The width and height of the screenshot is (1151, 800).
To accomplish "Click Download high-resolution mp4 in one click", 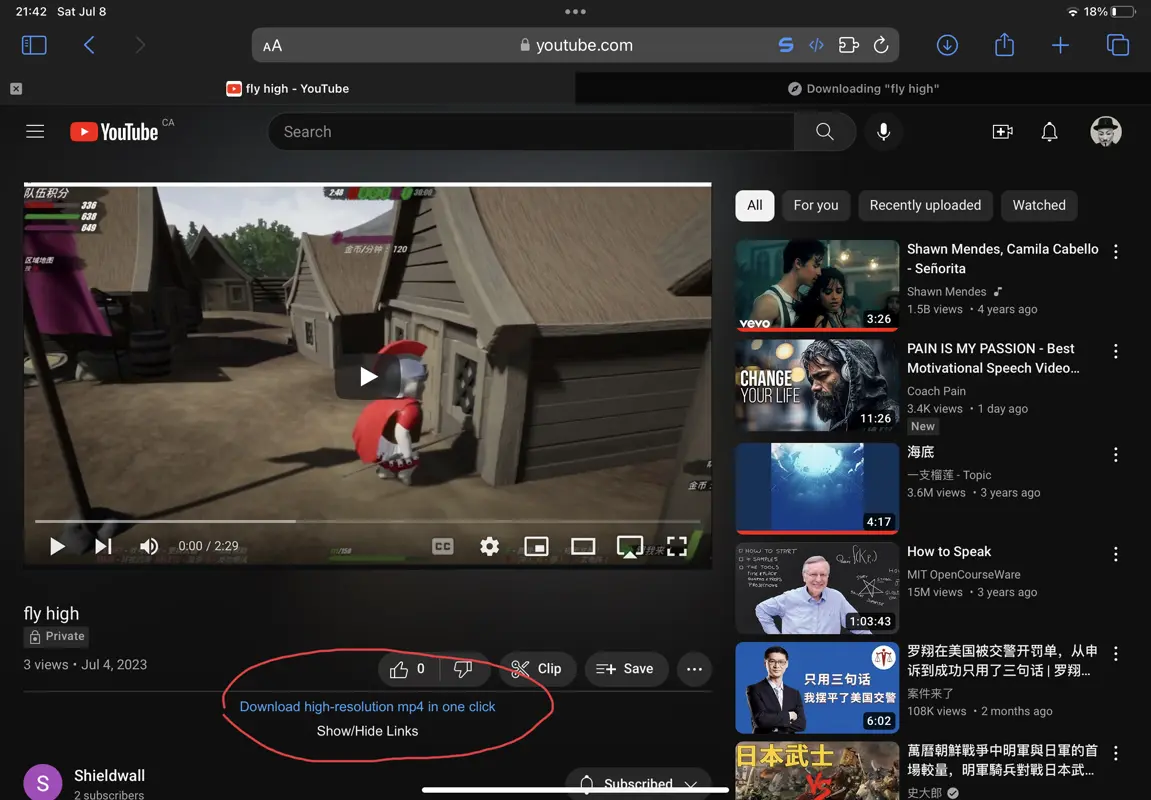I will [367, 706].
